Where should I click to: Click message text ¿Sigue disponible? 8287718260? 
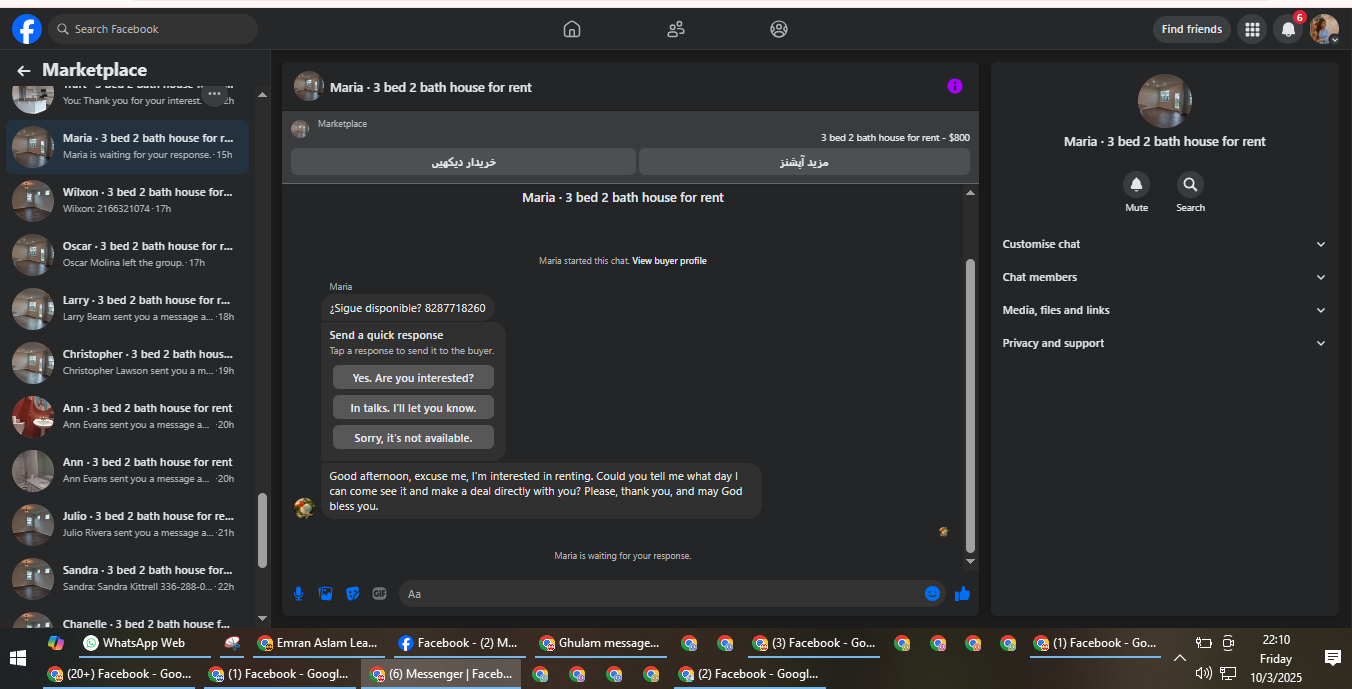(x=407, y=308)
